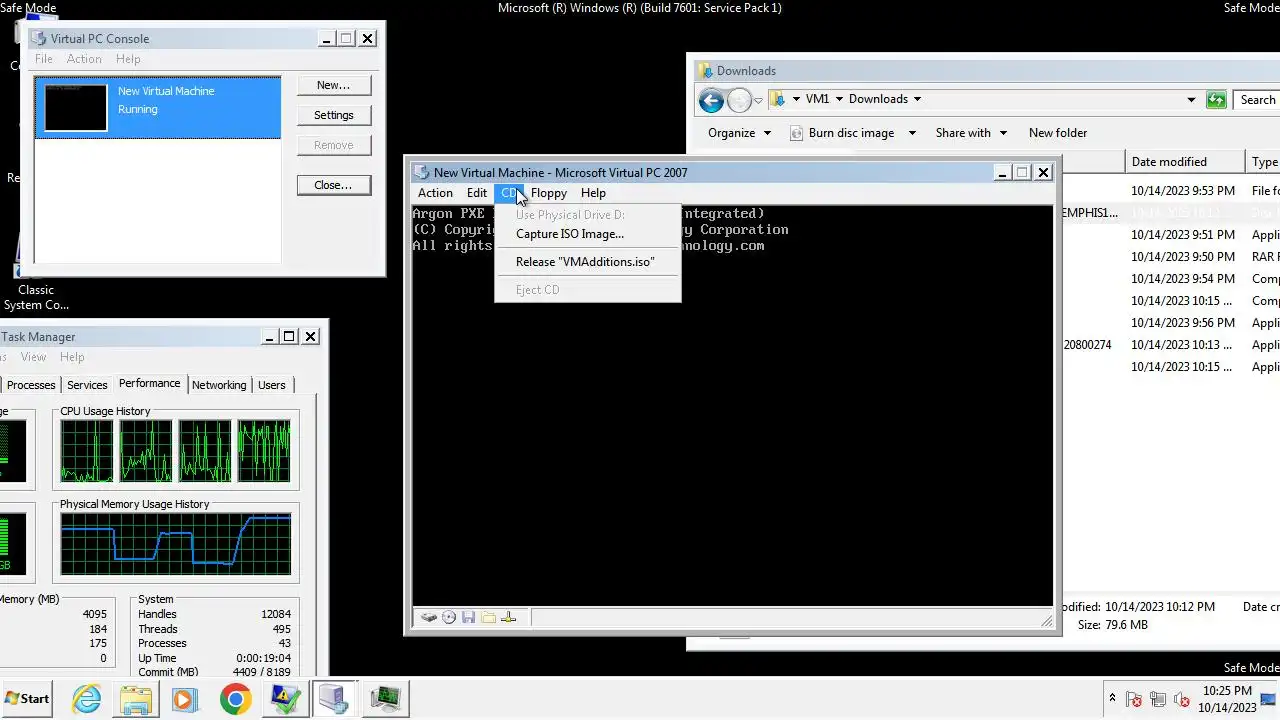Click the network tray icon

click(x=1158, y=700)
